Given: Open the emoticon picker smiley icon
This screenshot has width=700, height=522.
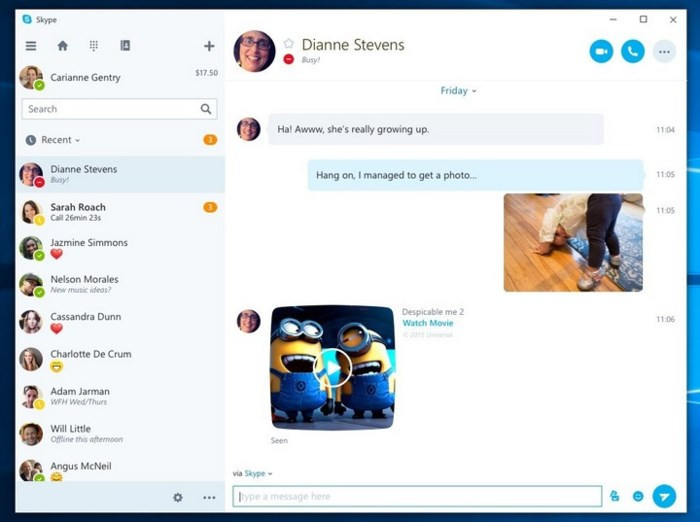Looking at the screenshot, I should pyautogui.click(x=638, y=496).
